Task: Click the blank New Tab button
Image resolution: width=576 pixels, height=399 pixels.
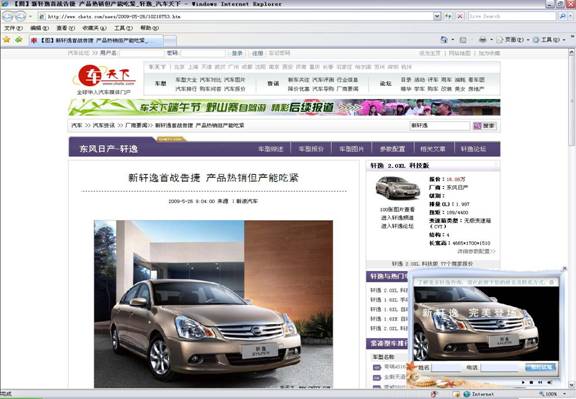Action: point(170,41)
